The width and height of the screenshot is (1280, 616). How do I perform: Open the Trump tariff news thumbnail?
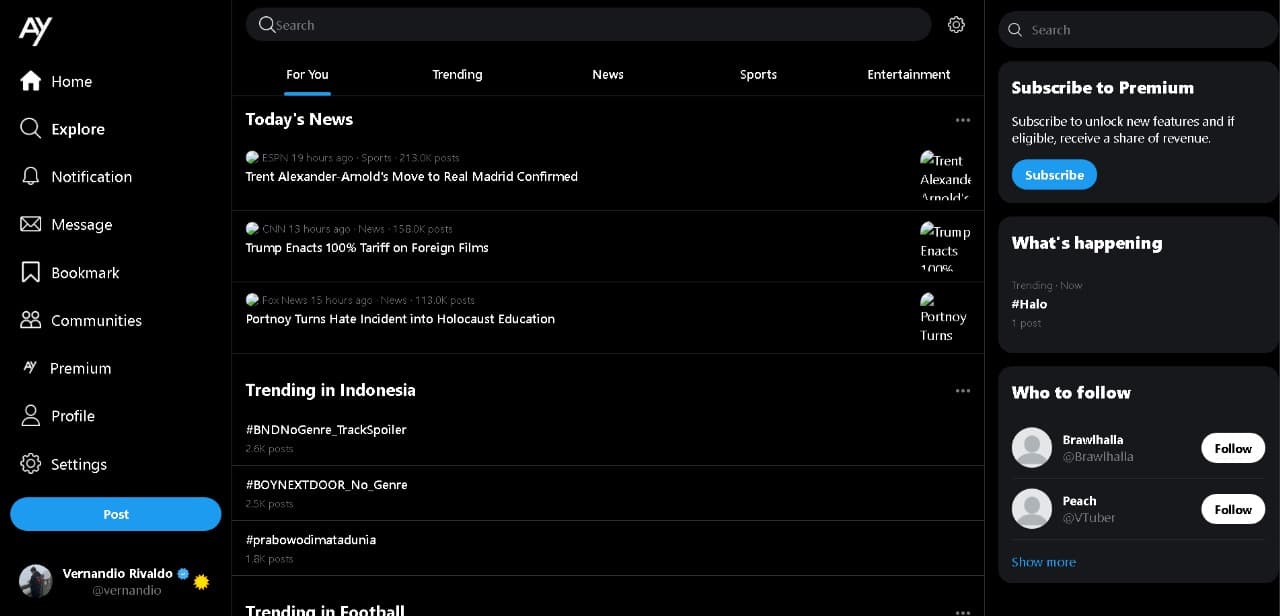point(944,246)
